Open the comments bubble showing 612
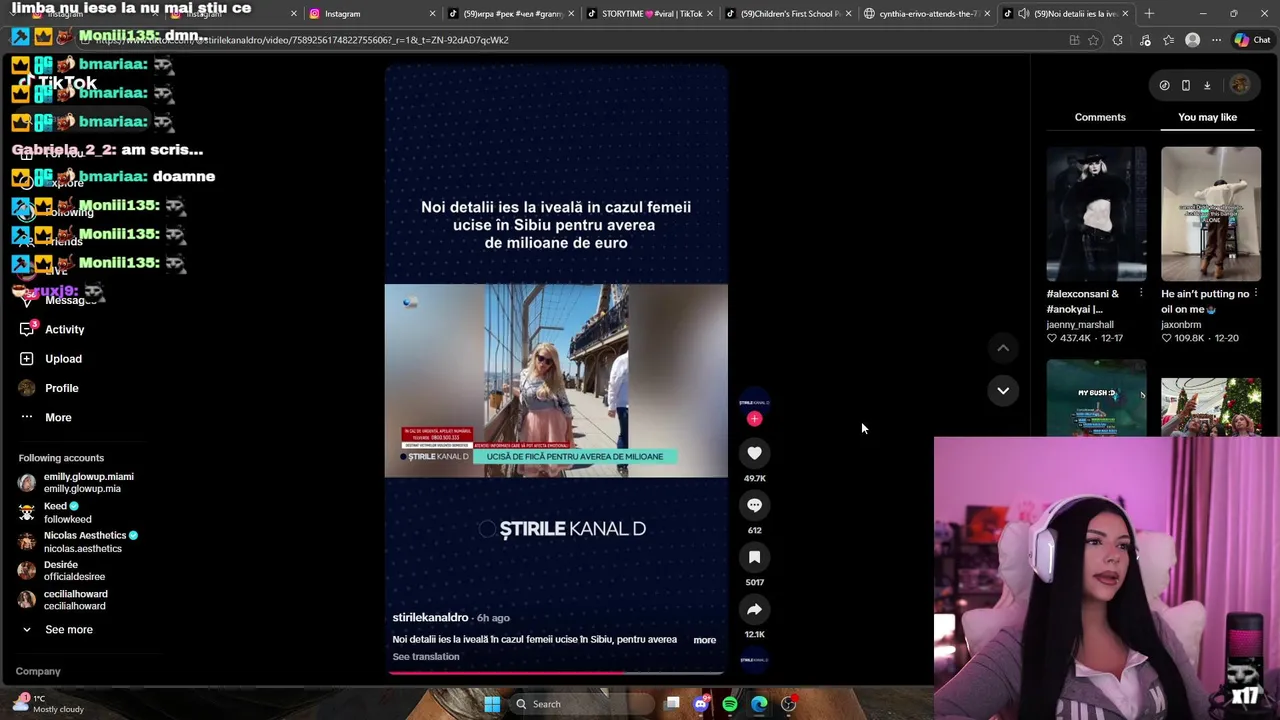1280x720 pixels. tap(754, 505)
